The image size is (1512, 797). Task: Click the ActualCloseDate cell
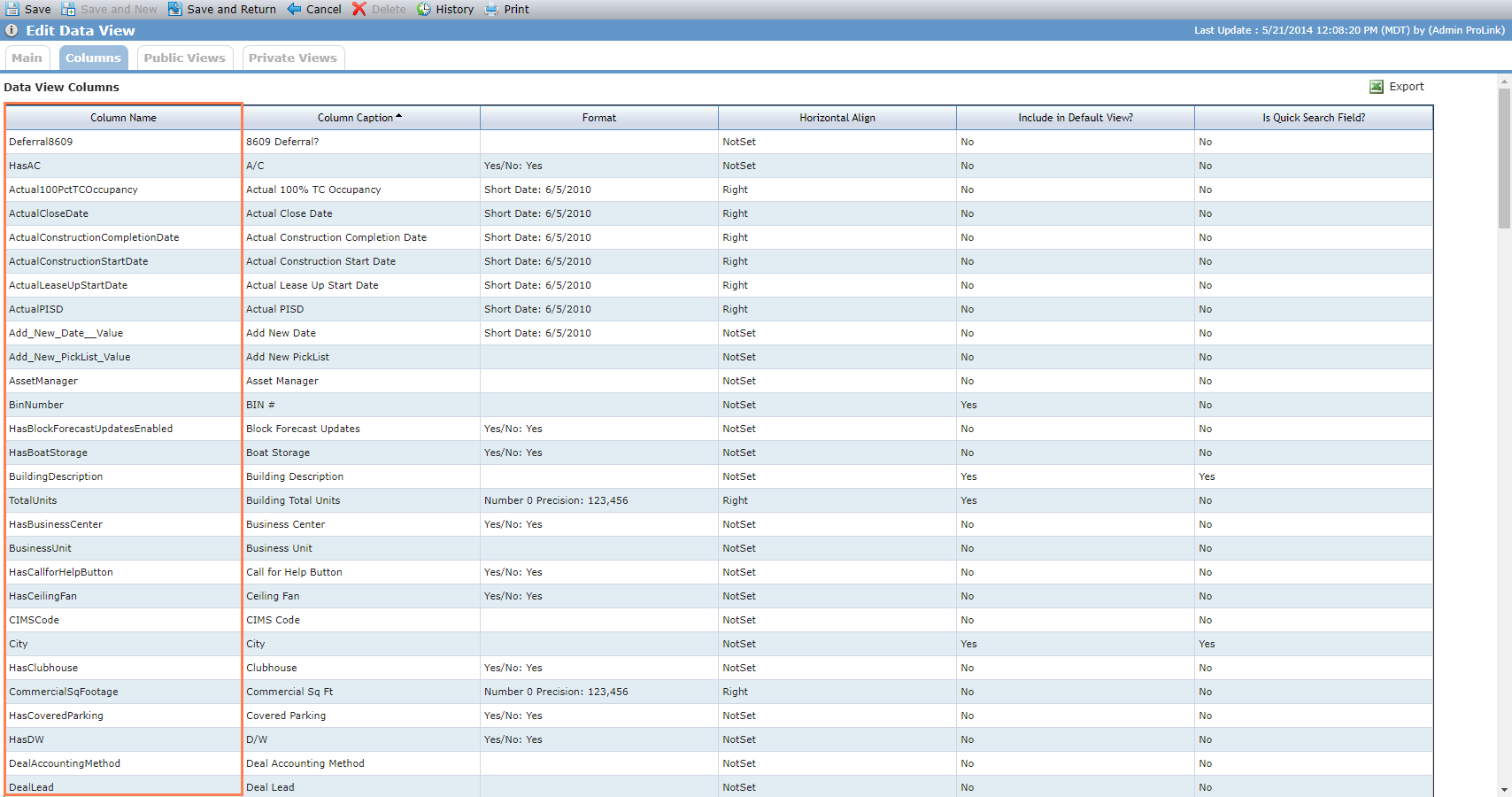(123, 213)
